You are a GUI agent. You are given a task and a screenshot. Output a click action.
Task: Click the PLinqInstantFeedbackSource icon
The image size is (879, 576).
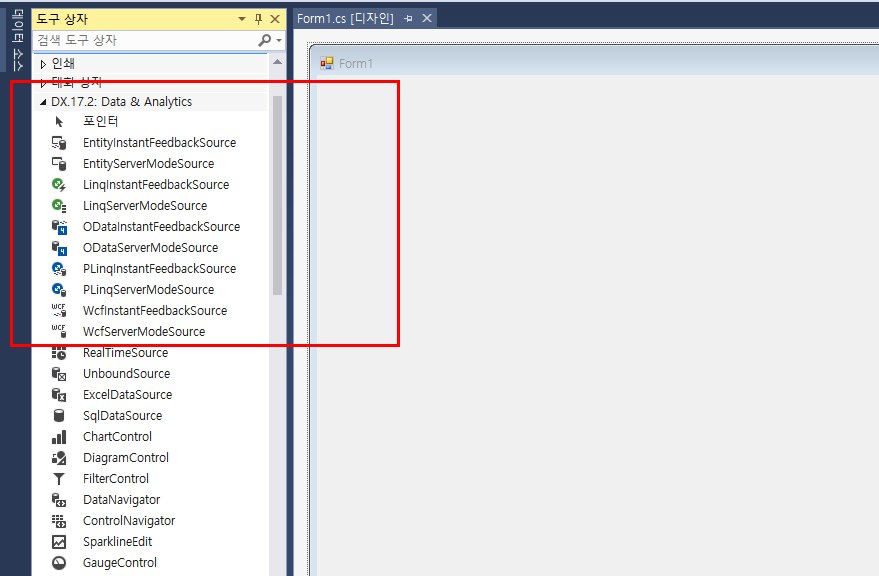59,269
